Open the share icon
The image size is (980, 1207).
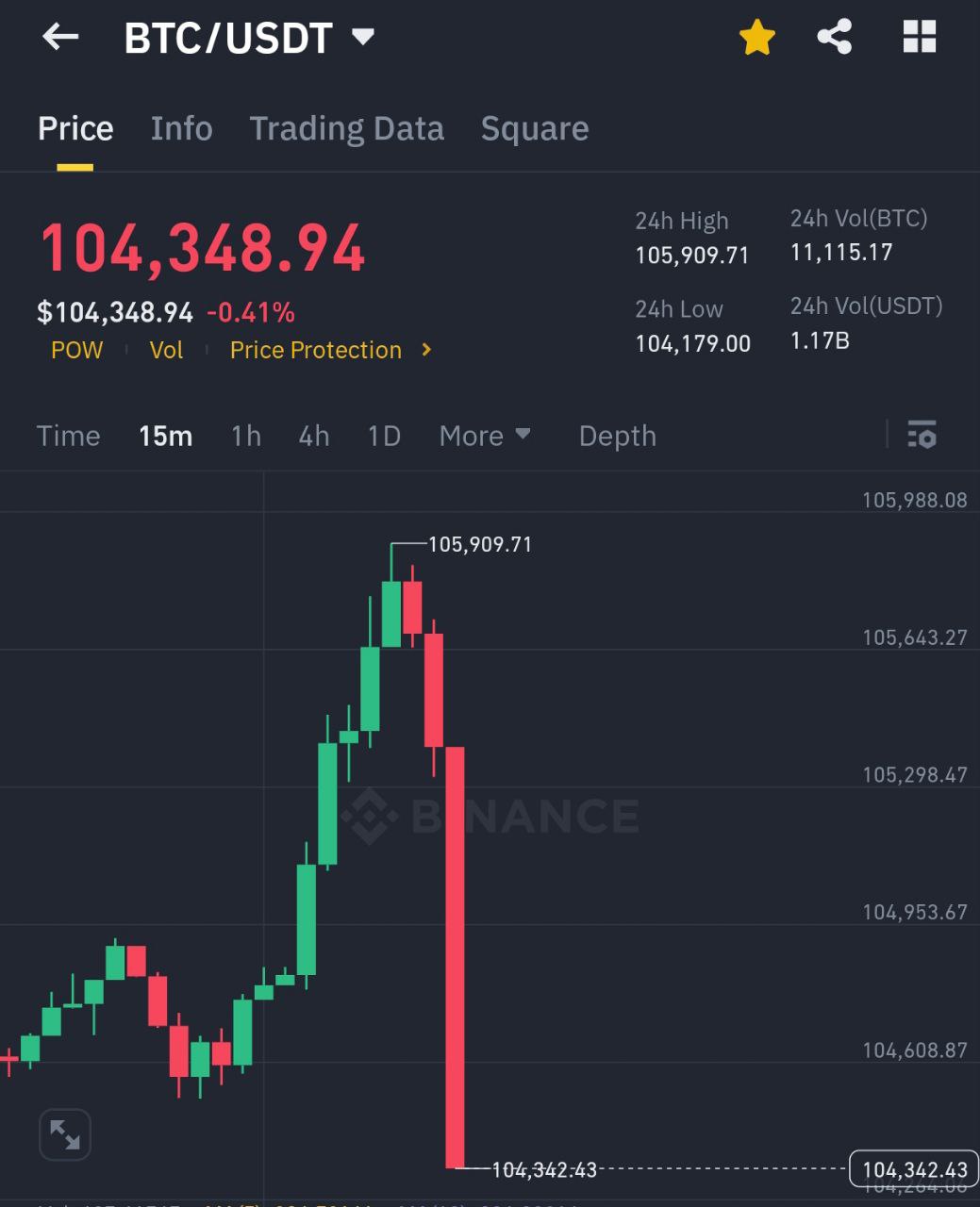(835, 38)
